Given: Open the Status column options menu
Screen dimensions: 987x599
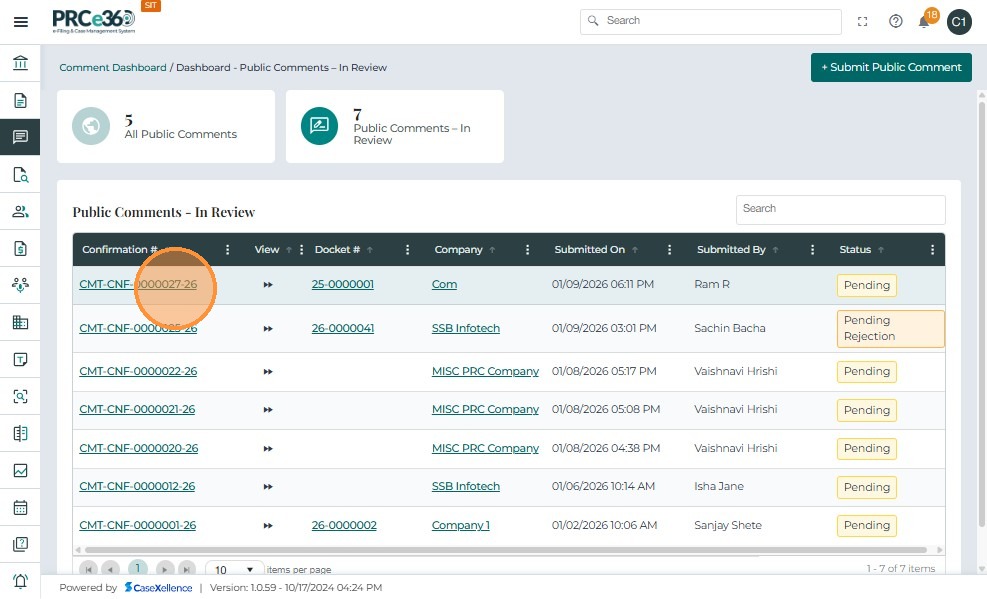Looking at the screenshot, I should tap(932, 250).
